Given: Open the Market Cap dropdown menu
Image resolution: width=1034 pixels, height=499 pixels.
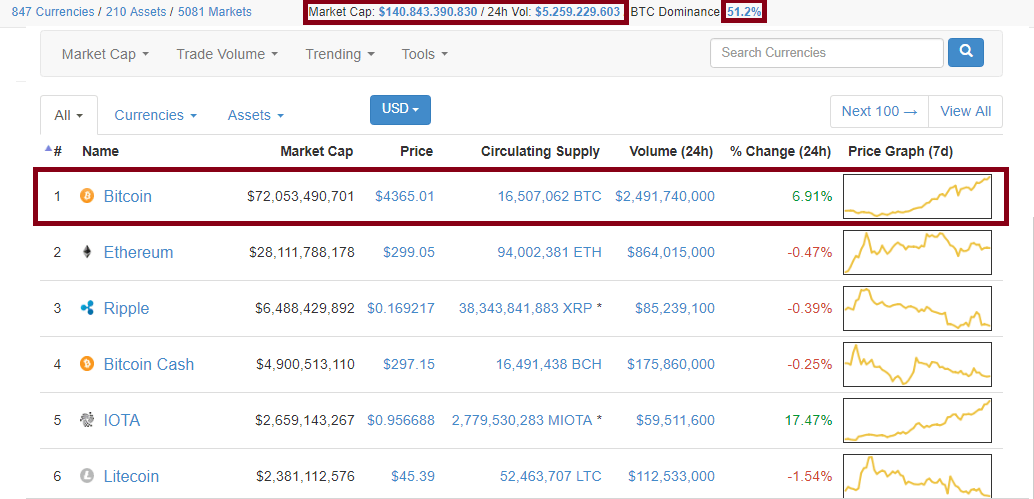Looking at the screenshot, I should coord(105,54).
